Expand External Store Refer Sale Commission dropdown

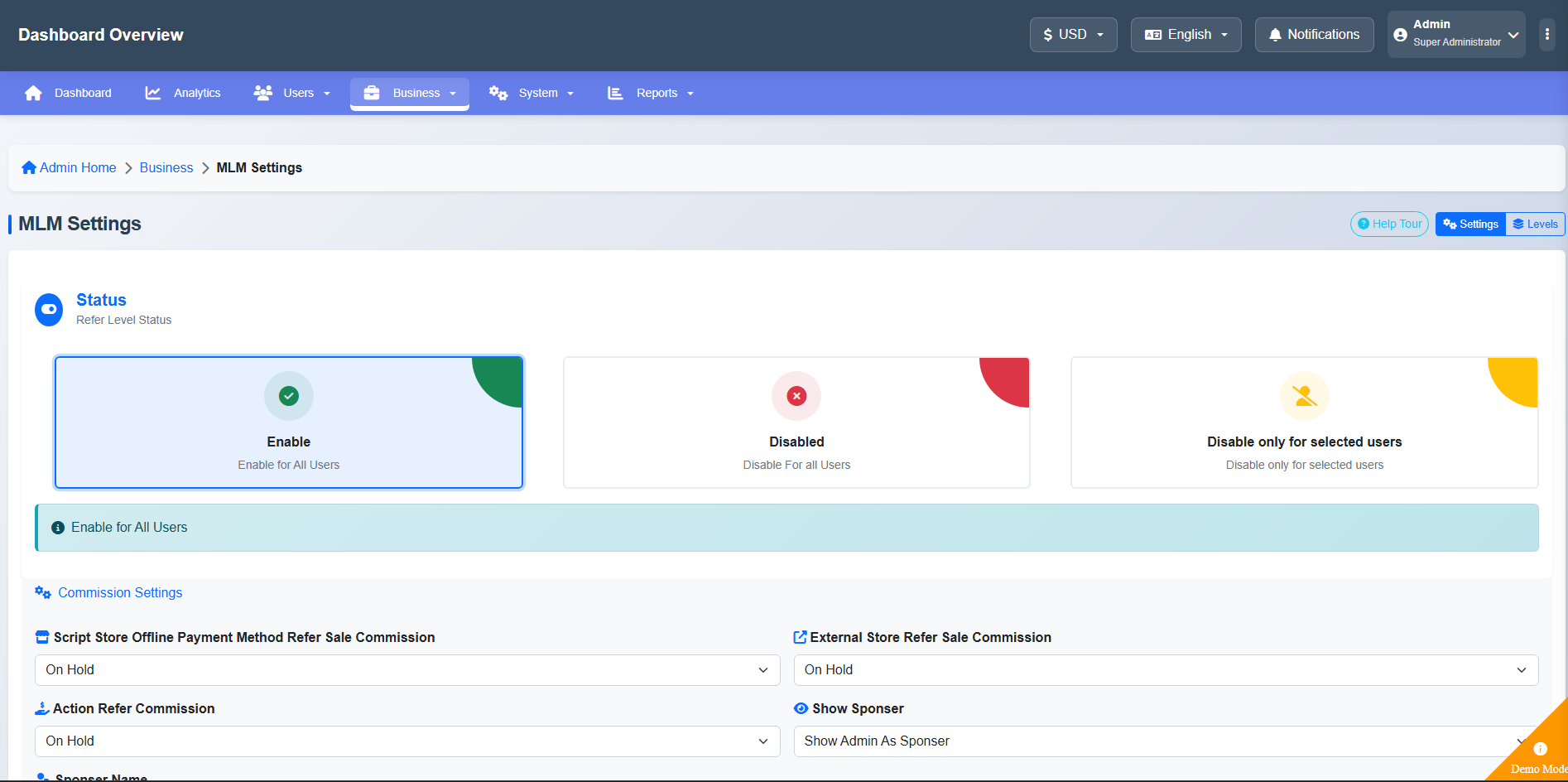tap(1166, 670)
